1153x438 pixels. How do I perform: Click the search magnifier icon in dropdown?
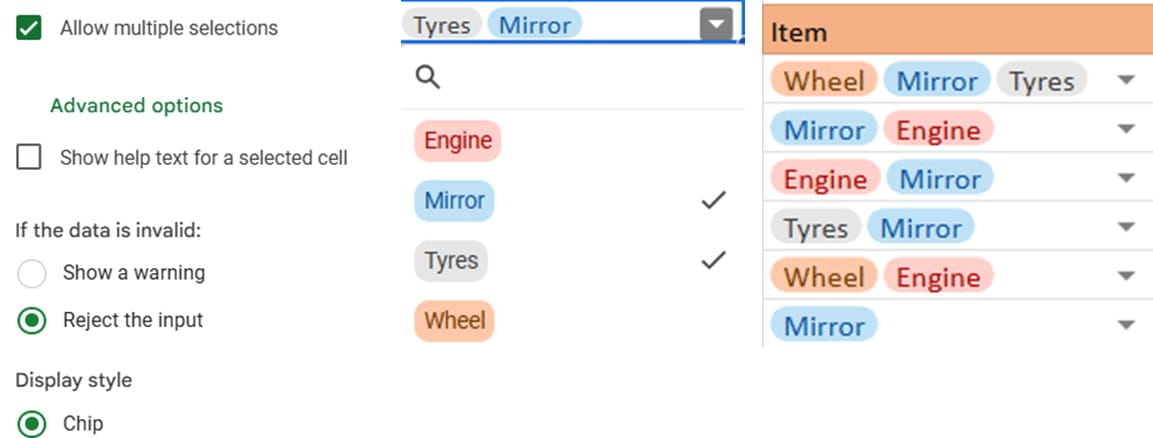428,78
